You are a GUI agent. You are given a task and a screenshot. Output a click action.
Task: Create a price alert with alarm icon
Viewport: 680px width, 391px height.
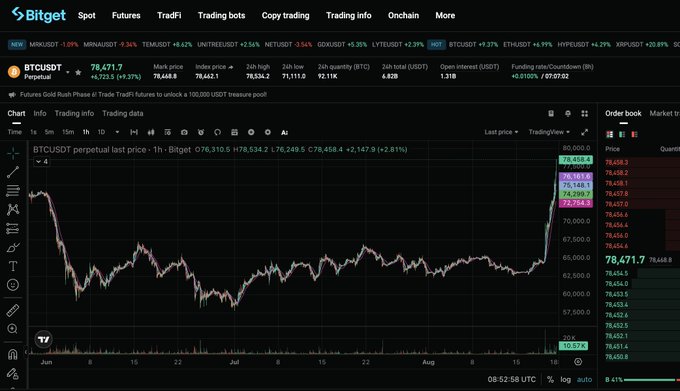point(201,132)
